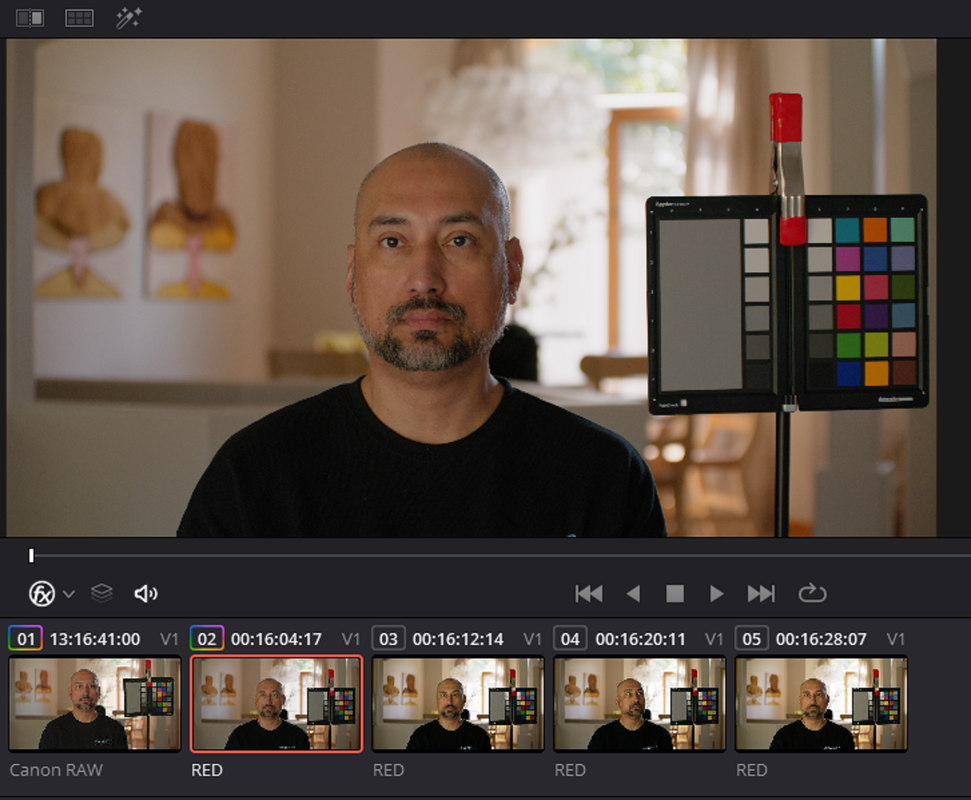Viewport: 971px width, 800px height.
Task: Play the clip in reverse
Action: point(633,594)
